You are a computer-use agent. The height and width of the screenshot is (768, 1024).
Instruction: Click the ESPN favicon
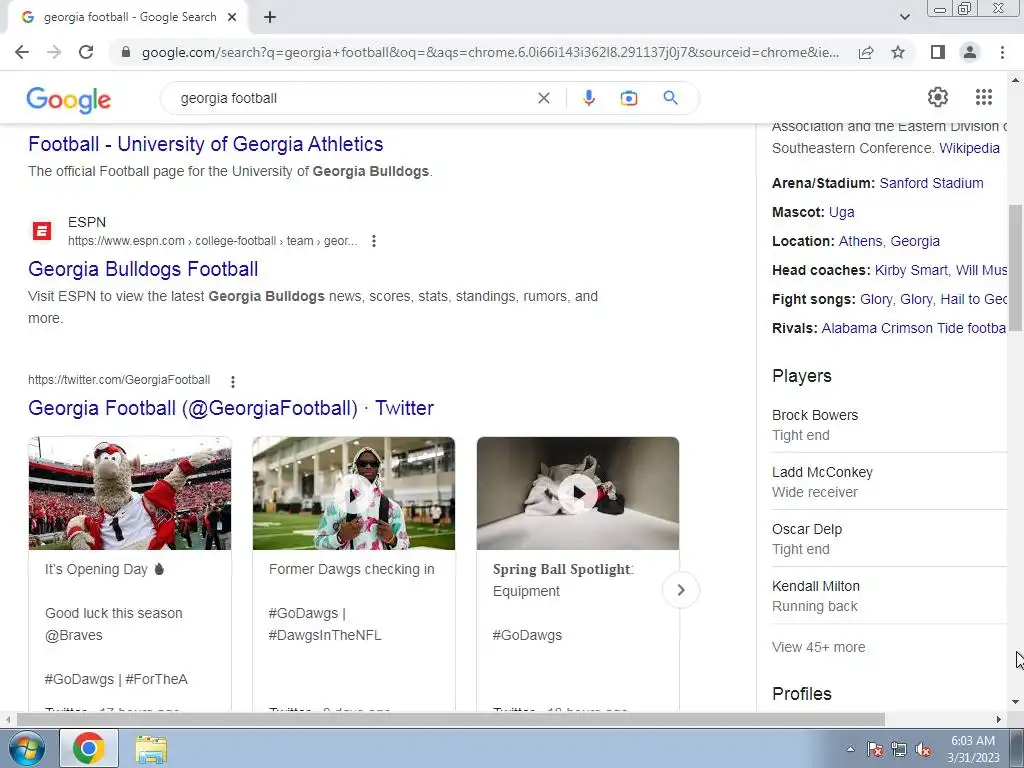tap(42, 231)
